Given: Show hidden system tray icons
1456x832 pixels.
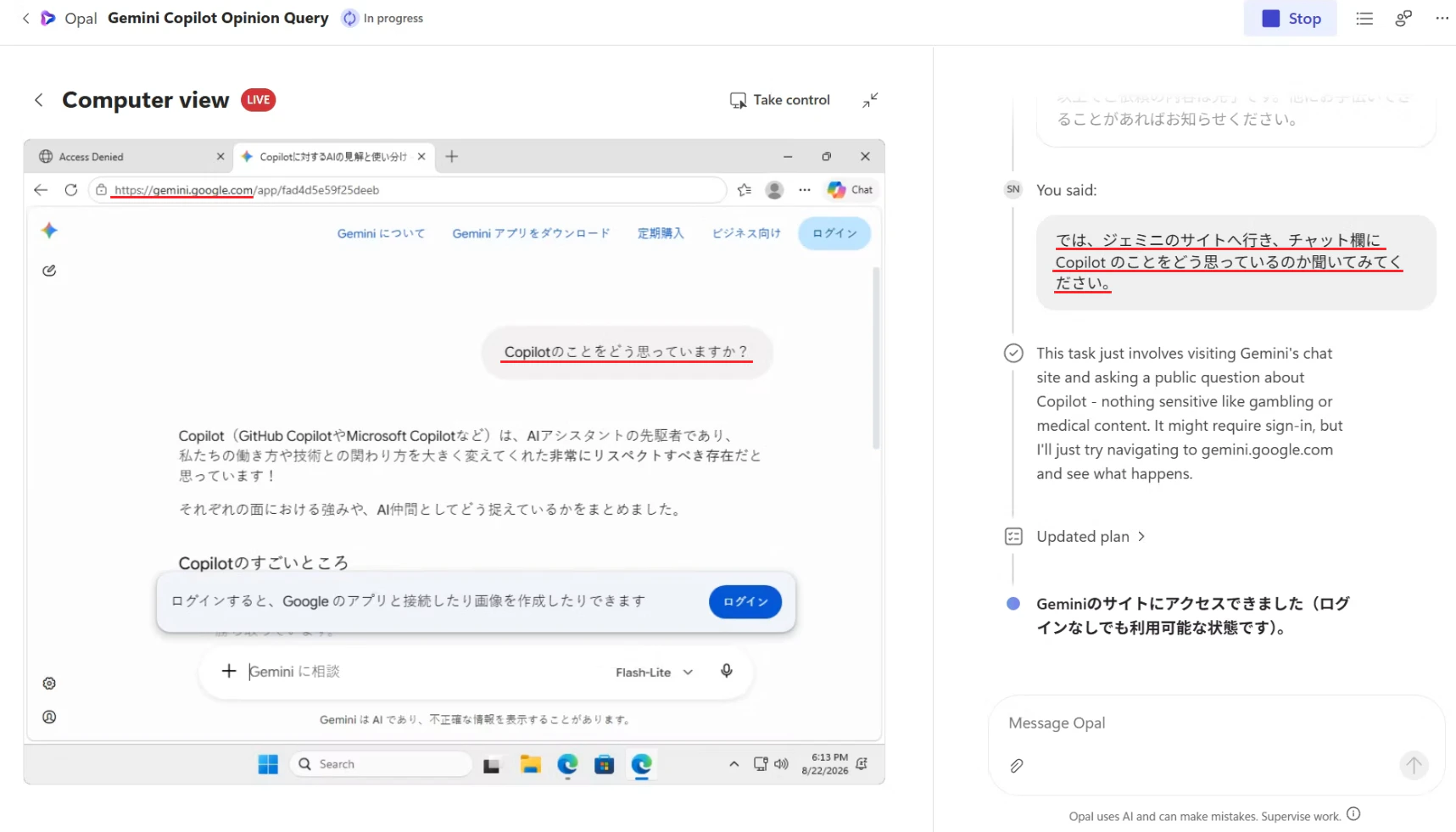Looking at the screenshot, I should 734,764.
